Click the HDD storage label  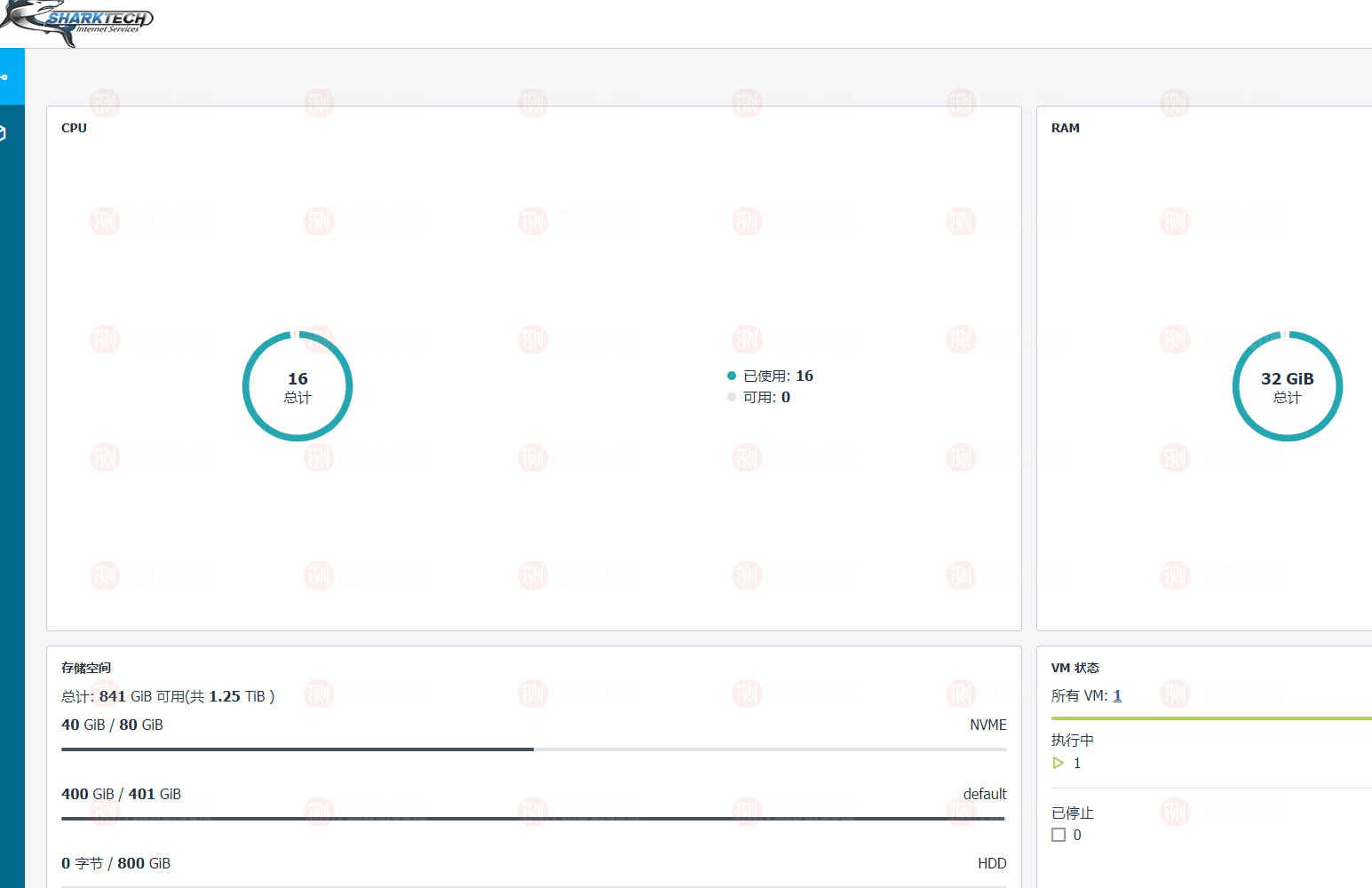[x=992, y=863]
